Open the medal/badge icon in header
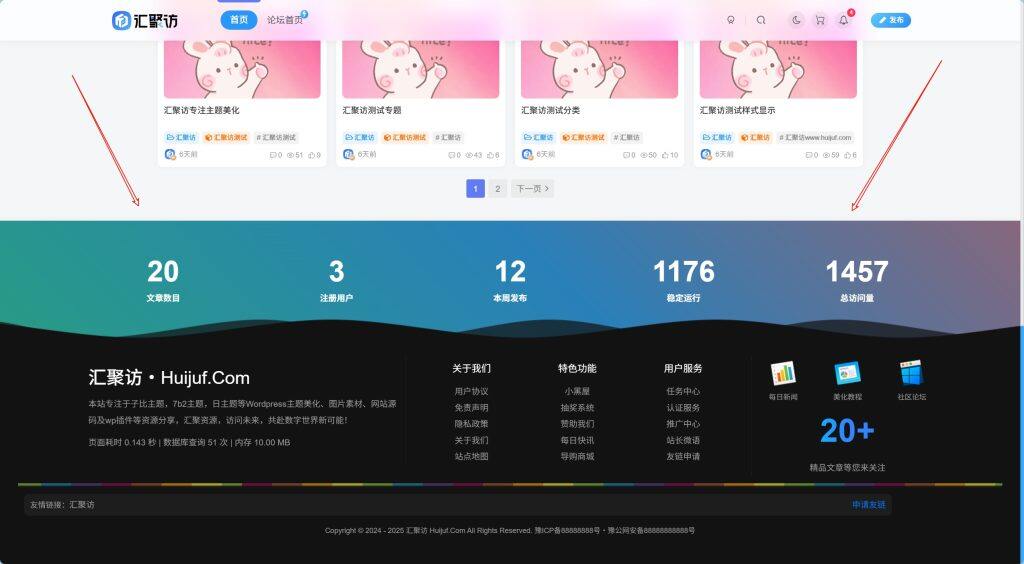This screenshot has height=564, width=1024. pyautogui.click(x=731, y=20)
